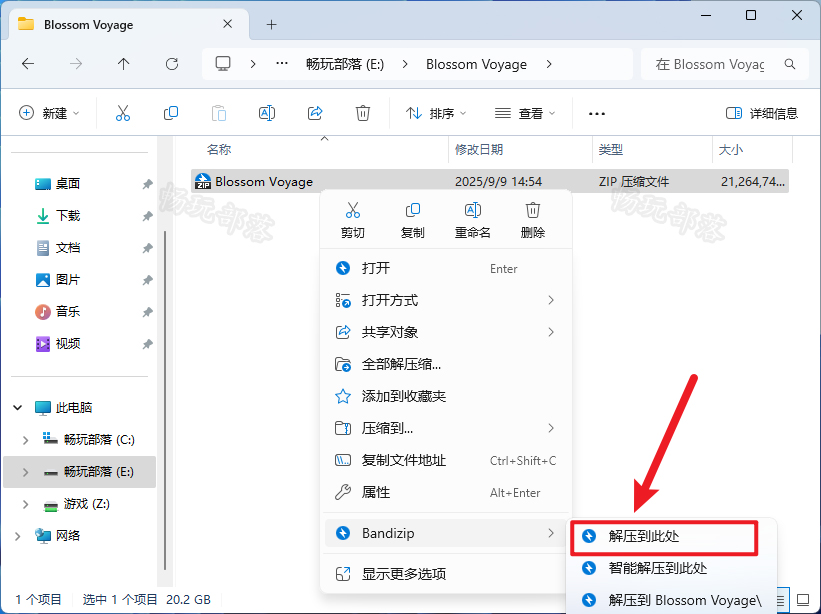The height and width of the screenshot is (614, 821).
Task: Unpin 下载 using its pin icon
Action: click(147, 216)
